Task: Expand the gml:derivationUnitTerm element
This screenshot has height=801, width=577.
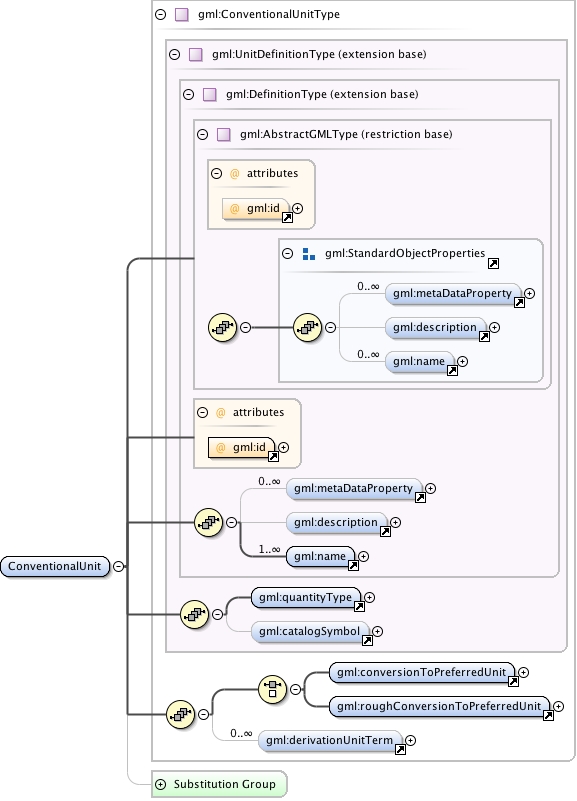Action: (x=411, y=740)
